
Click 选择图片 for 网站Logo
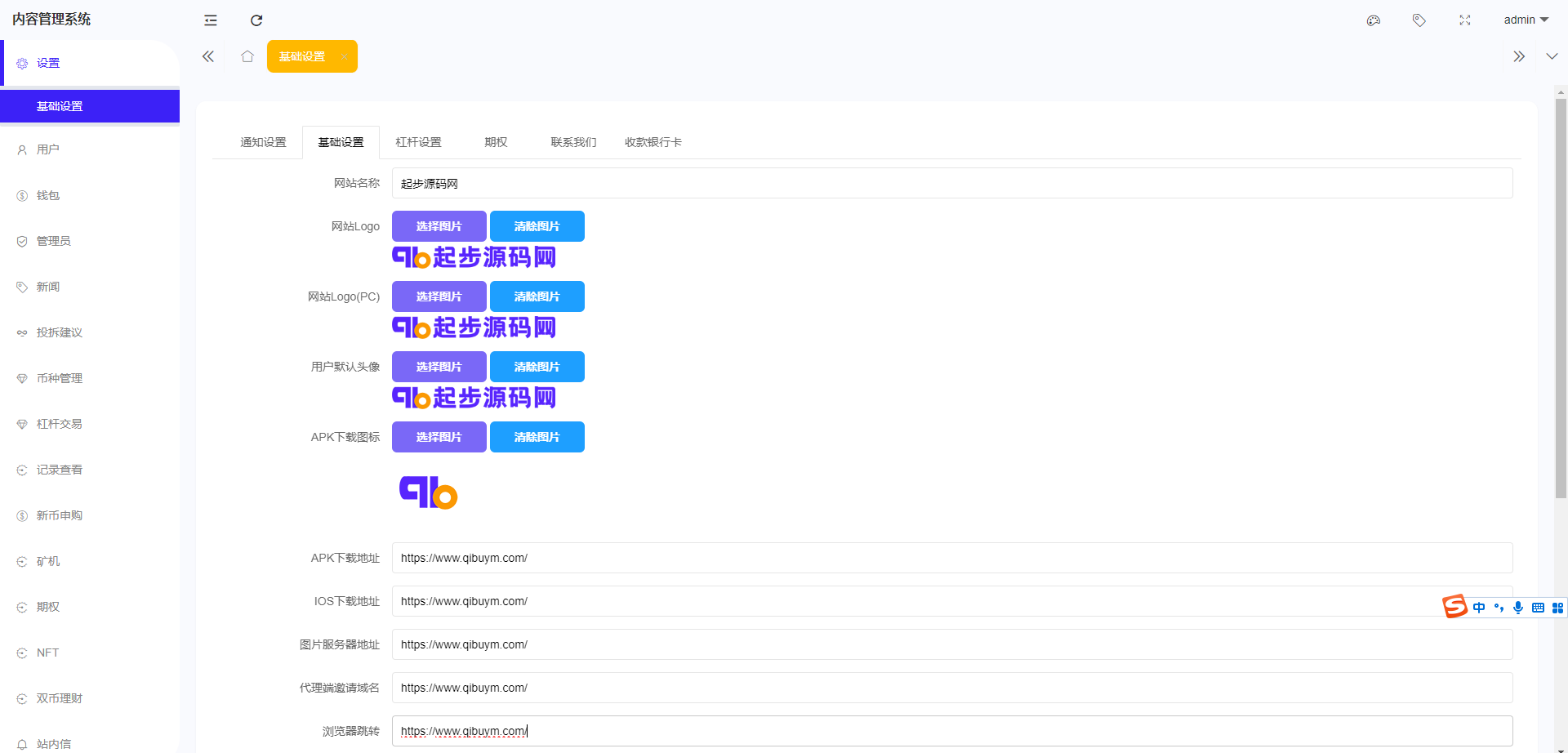(x=439, y=226)
